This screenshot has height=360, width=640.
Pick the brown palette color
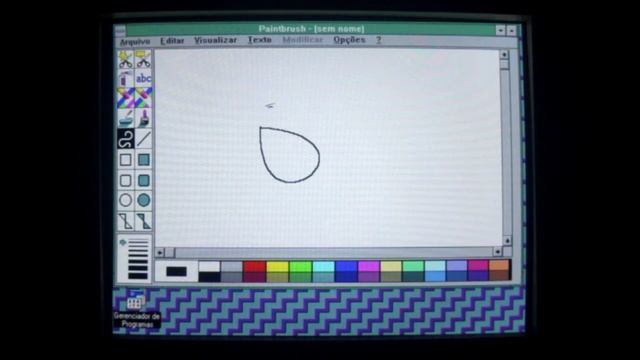[x=499, y=276]
